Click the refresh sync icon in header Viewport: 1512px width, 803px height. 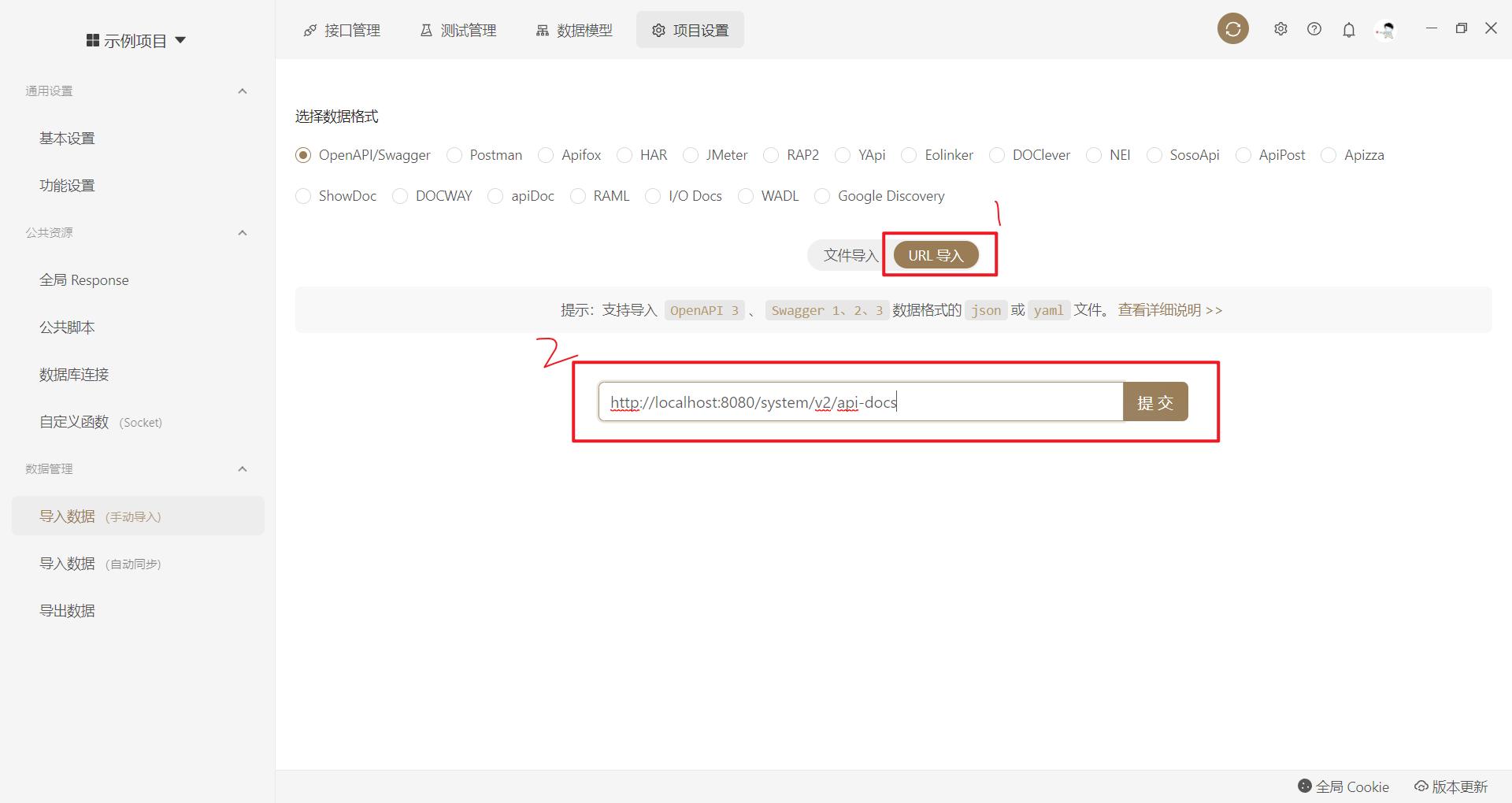click(x=1233, y=29)
